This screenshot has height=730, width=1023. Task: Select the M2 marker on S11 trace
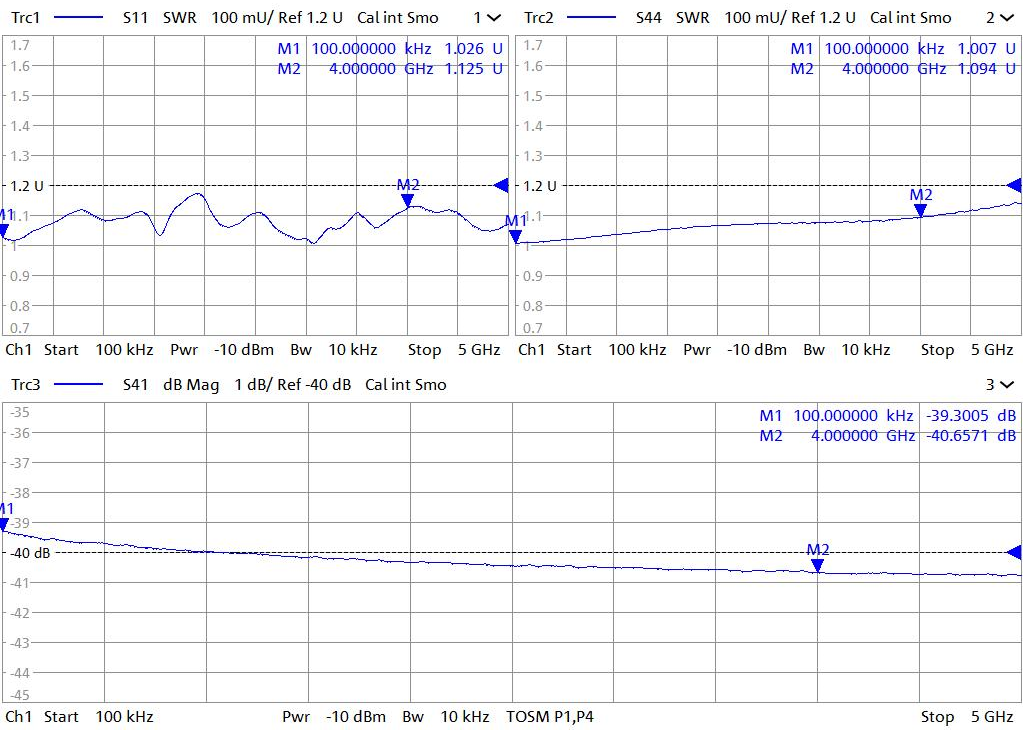click(x=408, y=199)
